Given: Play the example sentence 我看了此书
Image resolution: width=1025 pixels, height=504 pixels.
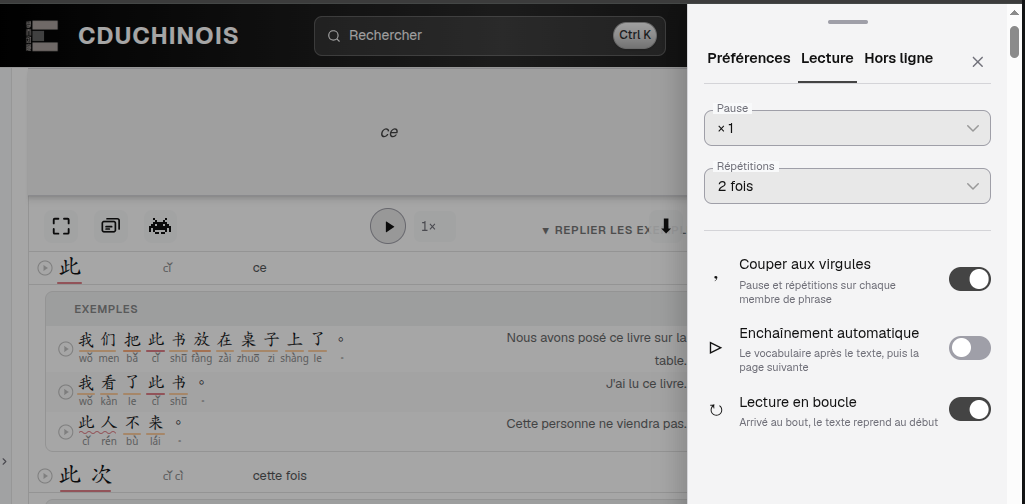Looking at the screenshot, I should [x=65, y=392].
